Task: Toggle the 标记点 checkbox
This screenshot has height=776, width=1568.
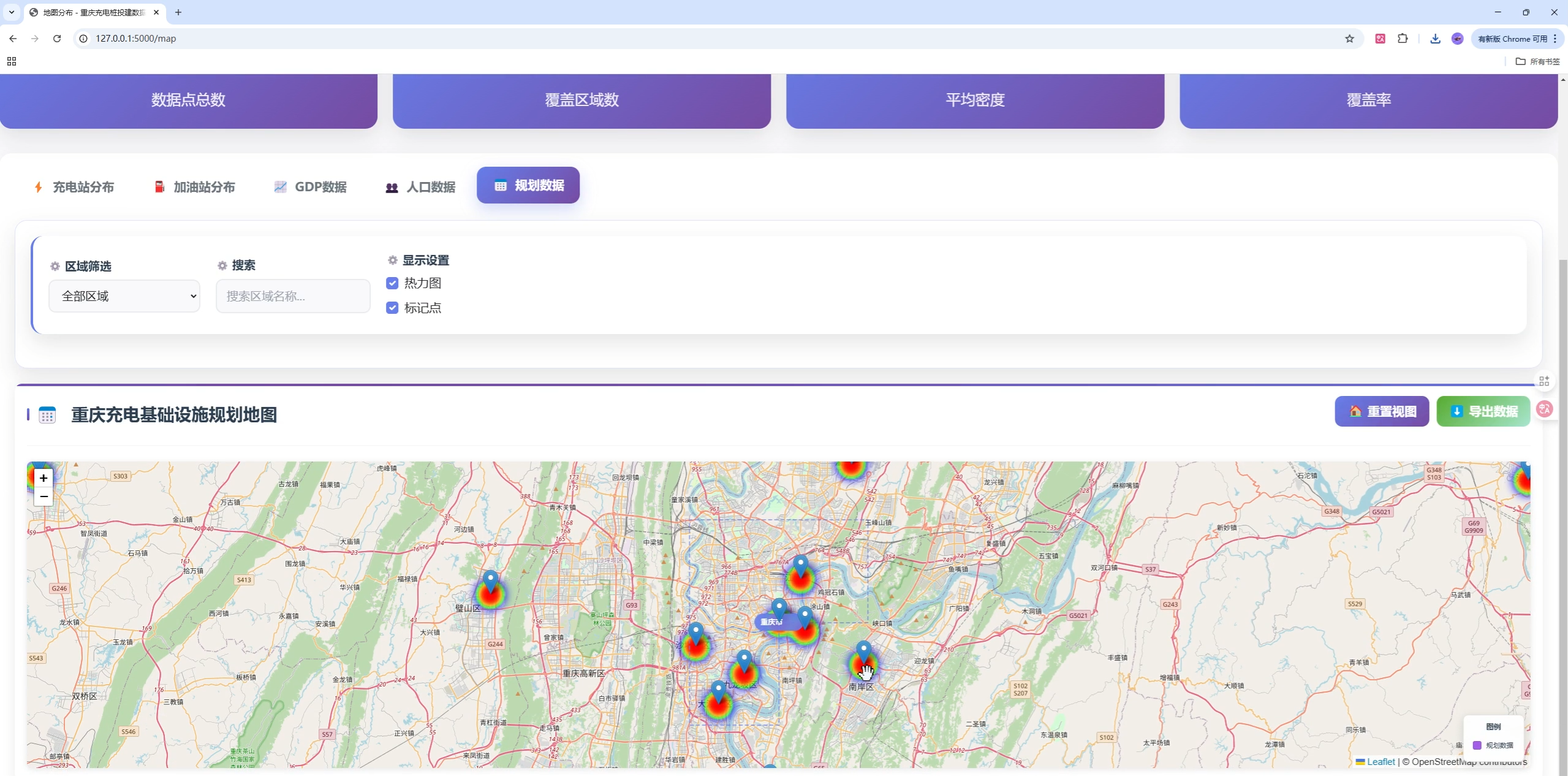Action: 393,308
